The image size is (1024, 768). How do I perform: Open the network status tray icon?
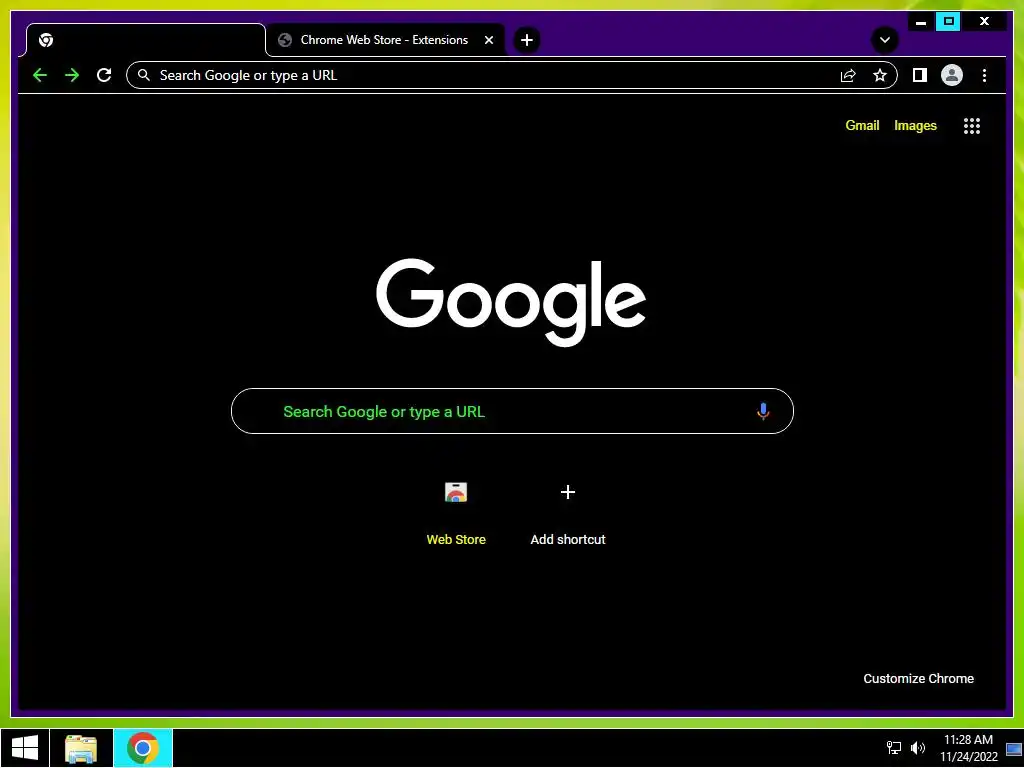pos(893,748)
